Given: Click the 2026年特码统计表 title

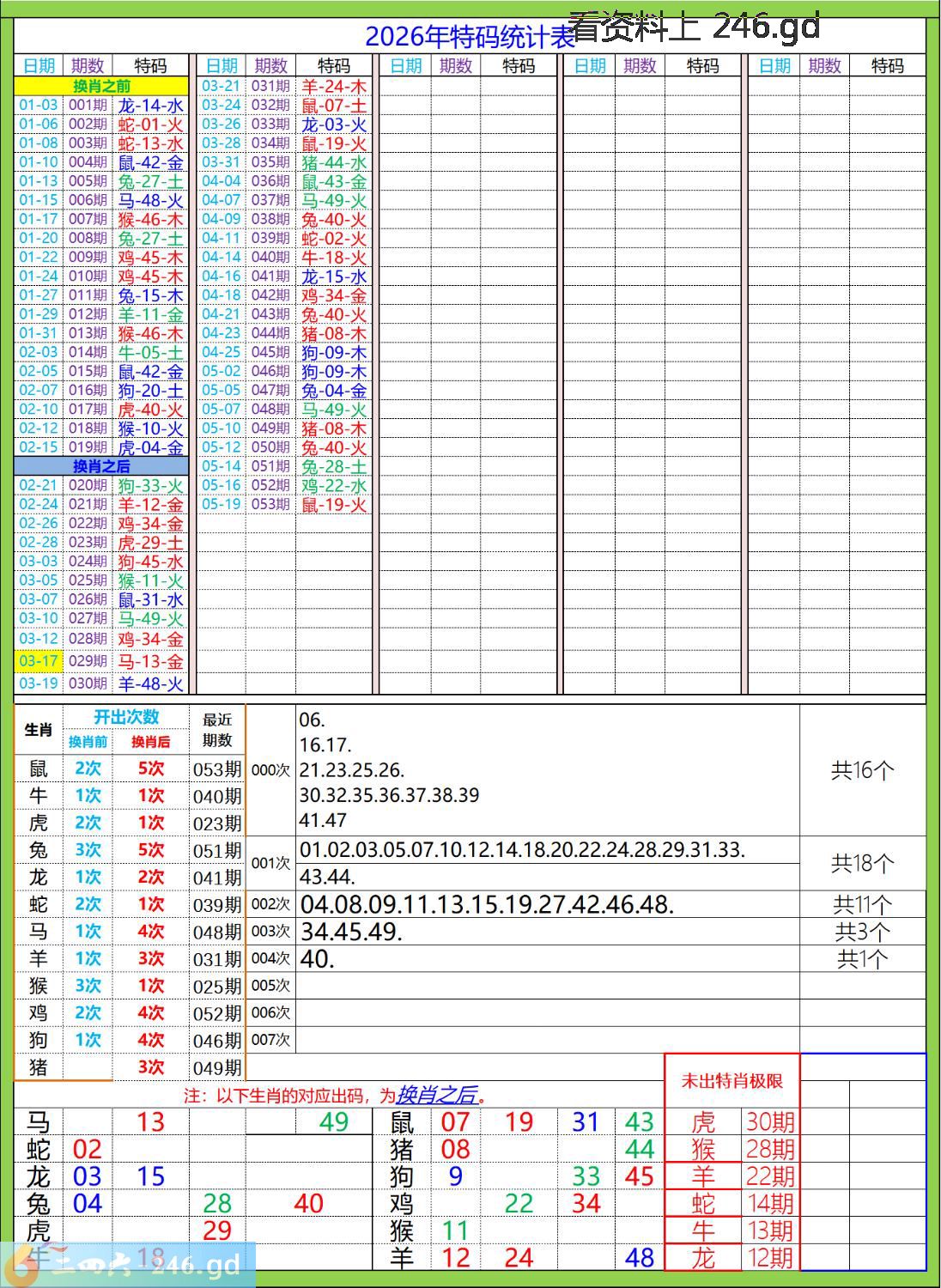Looking at the screenshot, I should pos(470,36).
